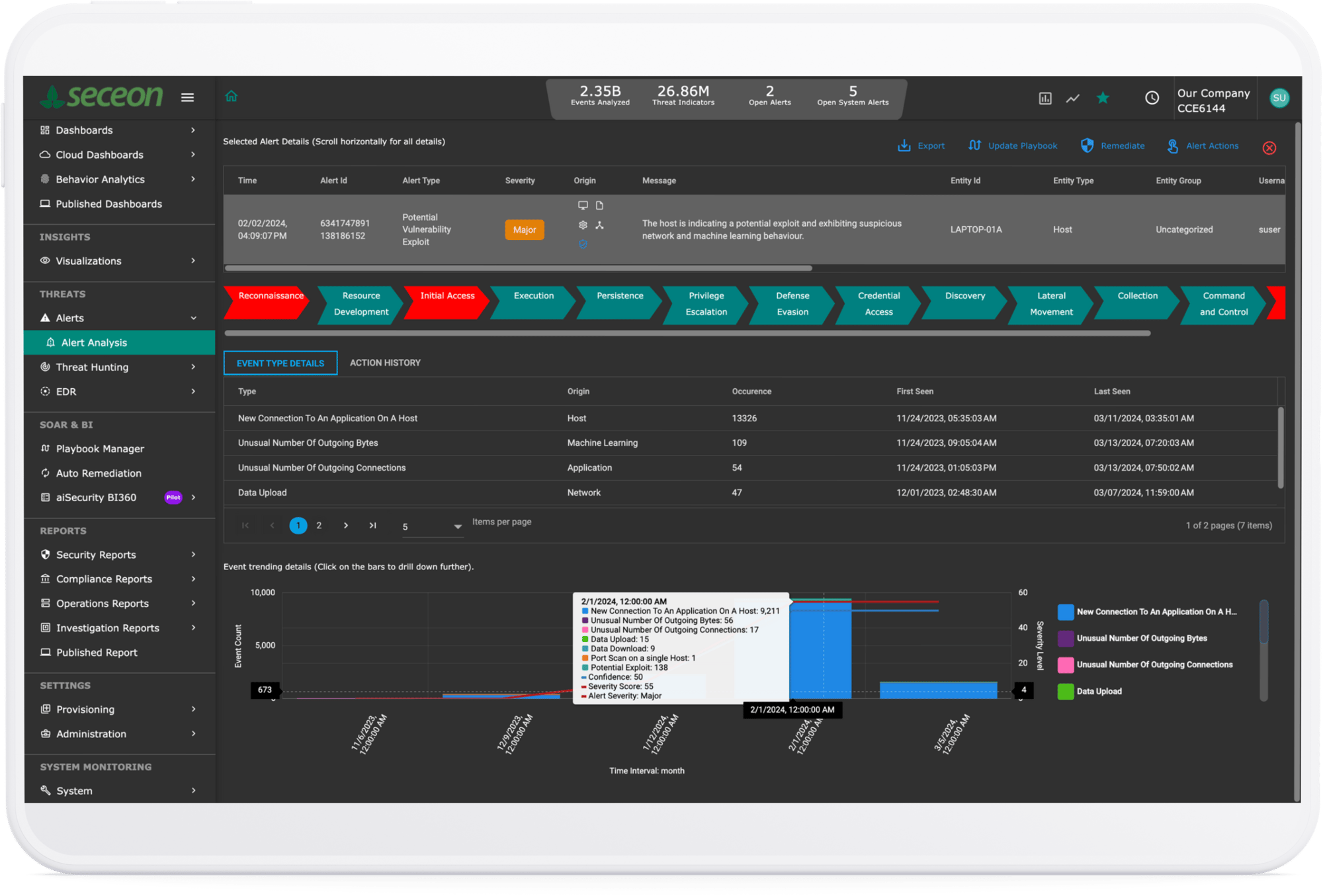Click the Data Upload event type row
The width and height of the screenshot is (1323, 896).
point(750,493)
